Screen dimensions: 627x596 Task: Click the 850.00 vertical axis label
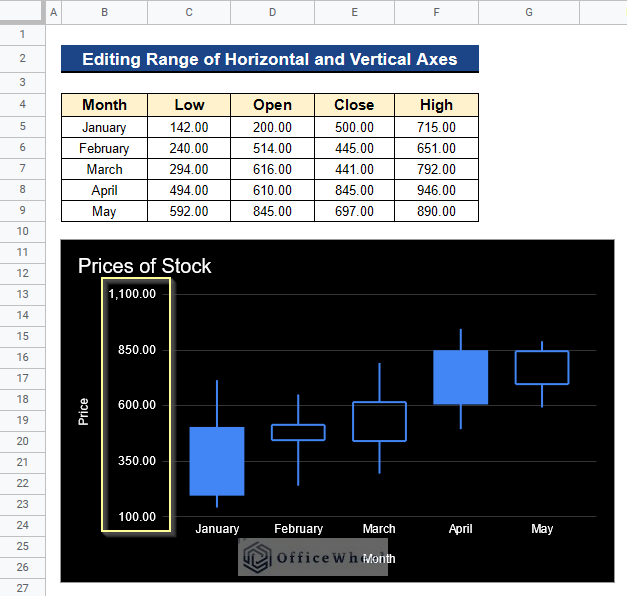(x=137, y=350)
